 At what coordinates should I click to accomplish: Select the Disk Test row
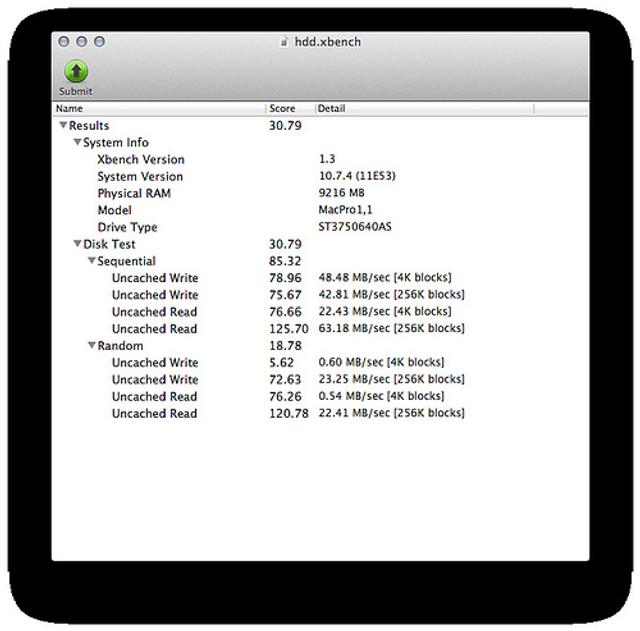(320, 244)
